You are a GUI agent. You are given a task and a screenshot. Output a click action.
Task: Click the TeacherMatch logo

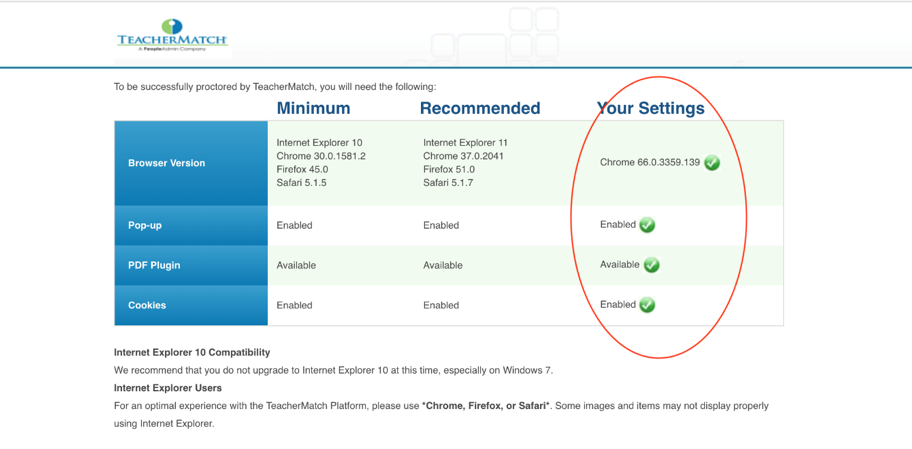pos(172,35)
